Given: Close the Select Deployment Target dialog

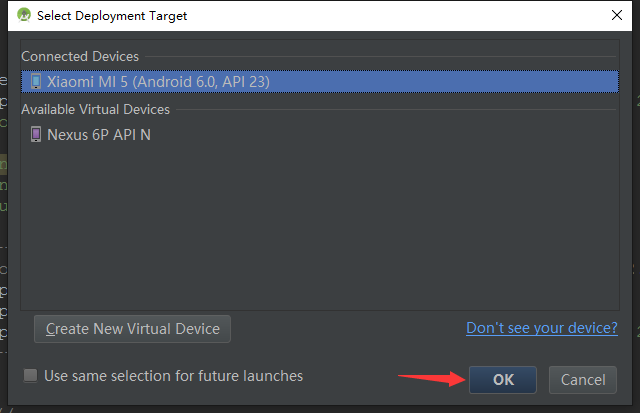Looking at the screenshot, I should tap(615, 15).
